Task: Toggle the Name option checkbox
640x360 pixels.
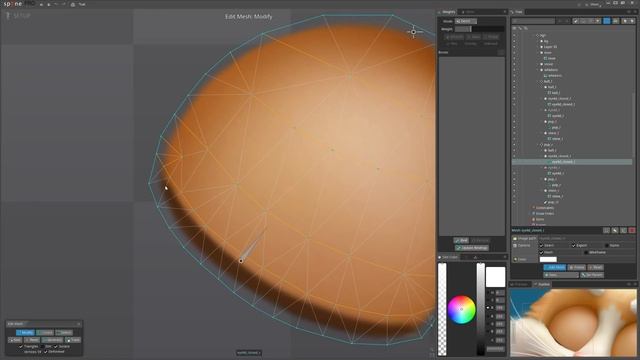Action: [607, 245]
